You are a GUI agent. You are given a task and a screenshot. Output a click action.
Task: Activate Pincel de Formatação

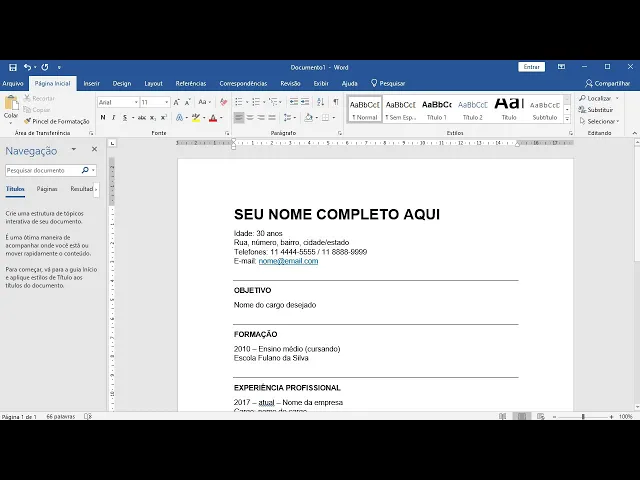(56, 121)
